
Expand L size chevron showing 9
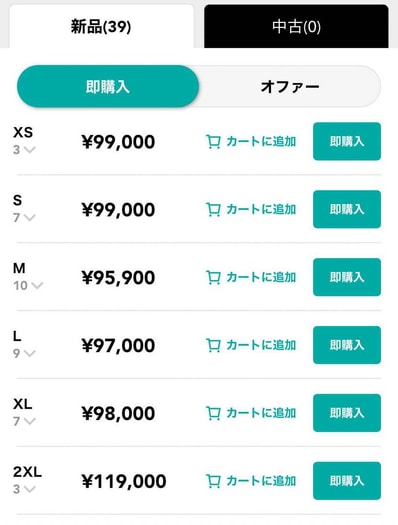click(x=30, y=353)
